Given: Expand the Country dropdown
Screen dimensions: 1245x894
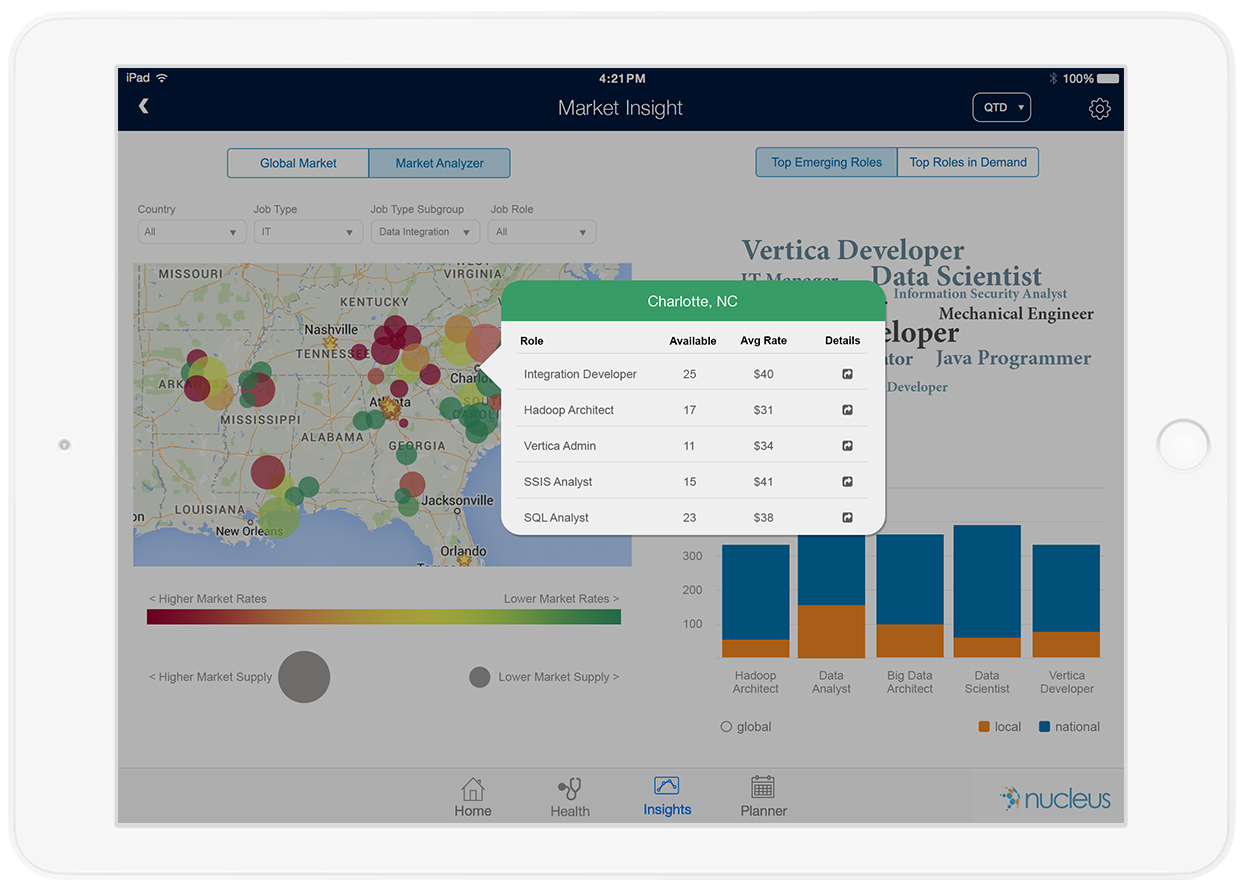Looking at the screenshot, I should [x=192, y=232].
